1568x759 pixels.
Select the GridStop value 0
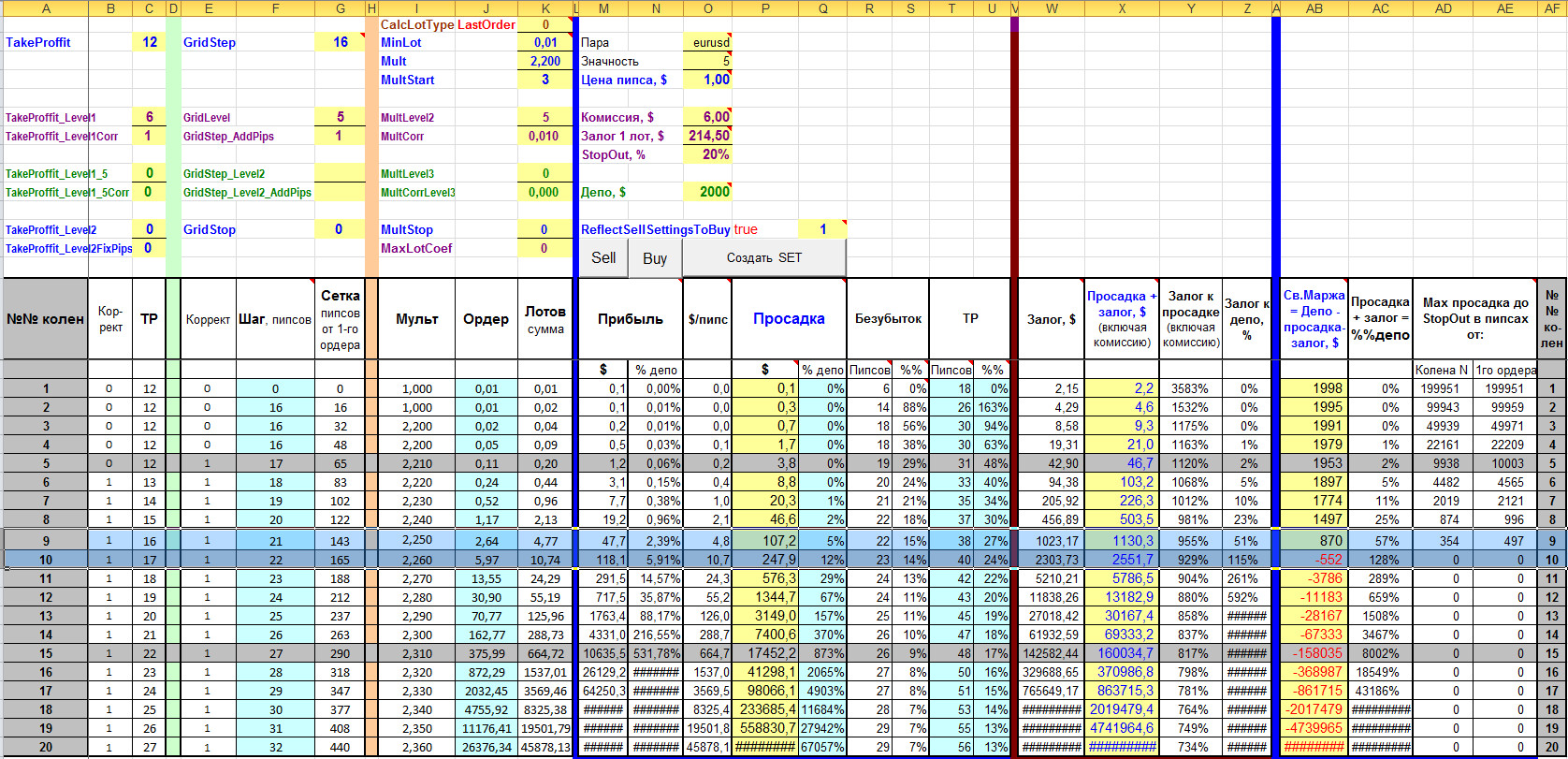340,229
